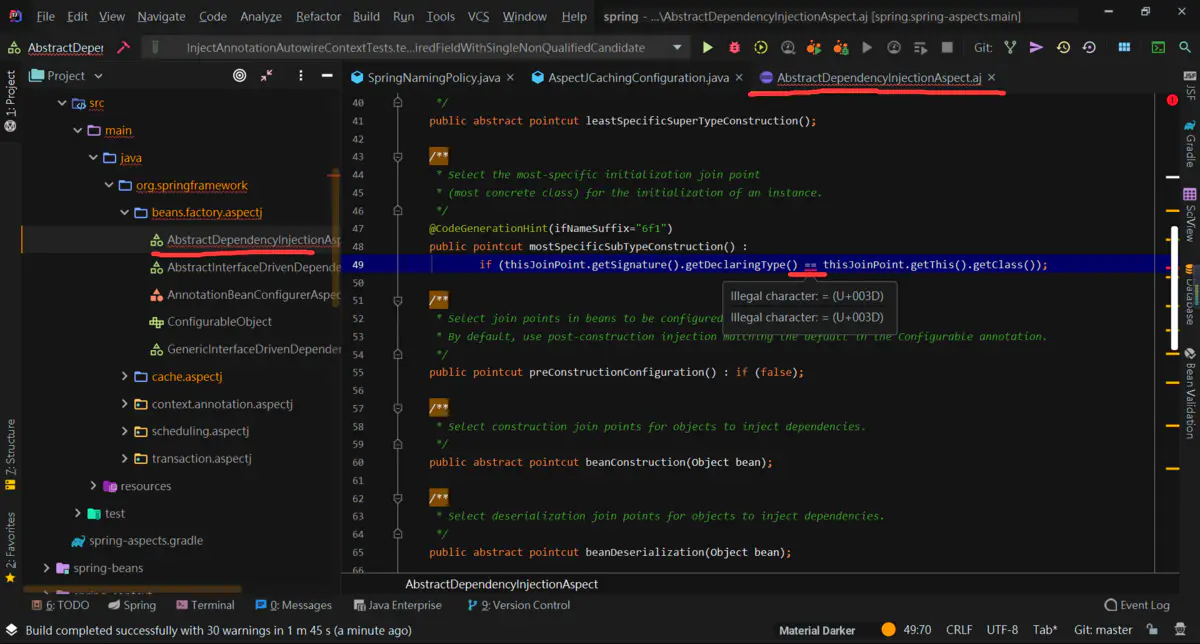1200x644 pixels.
Task: Show Git history with the clock icon
Action: point(1063,48)
